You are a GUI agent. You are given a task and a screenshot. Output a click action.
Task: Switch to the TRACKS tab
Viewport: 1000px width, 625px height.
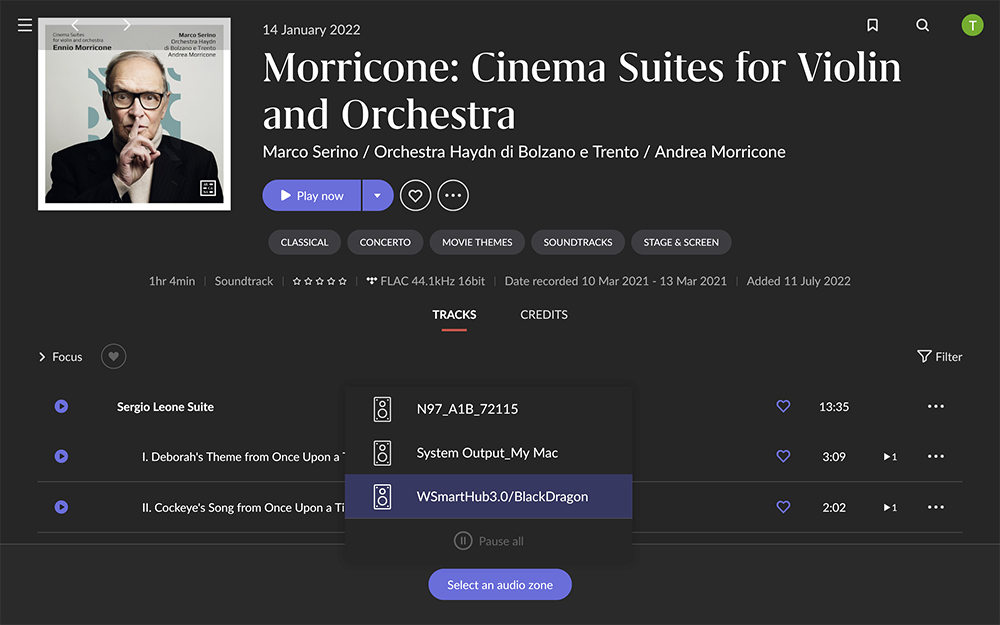tap(454, 315)
